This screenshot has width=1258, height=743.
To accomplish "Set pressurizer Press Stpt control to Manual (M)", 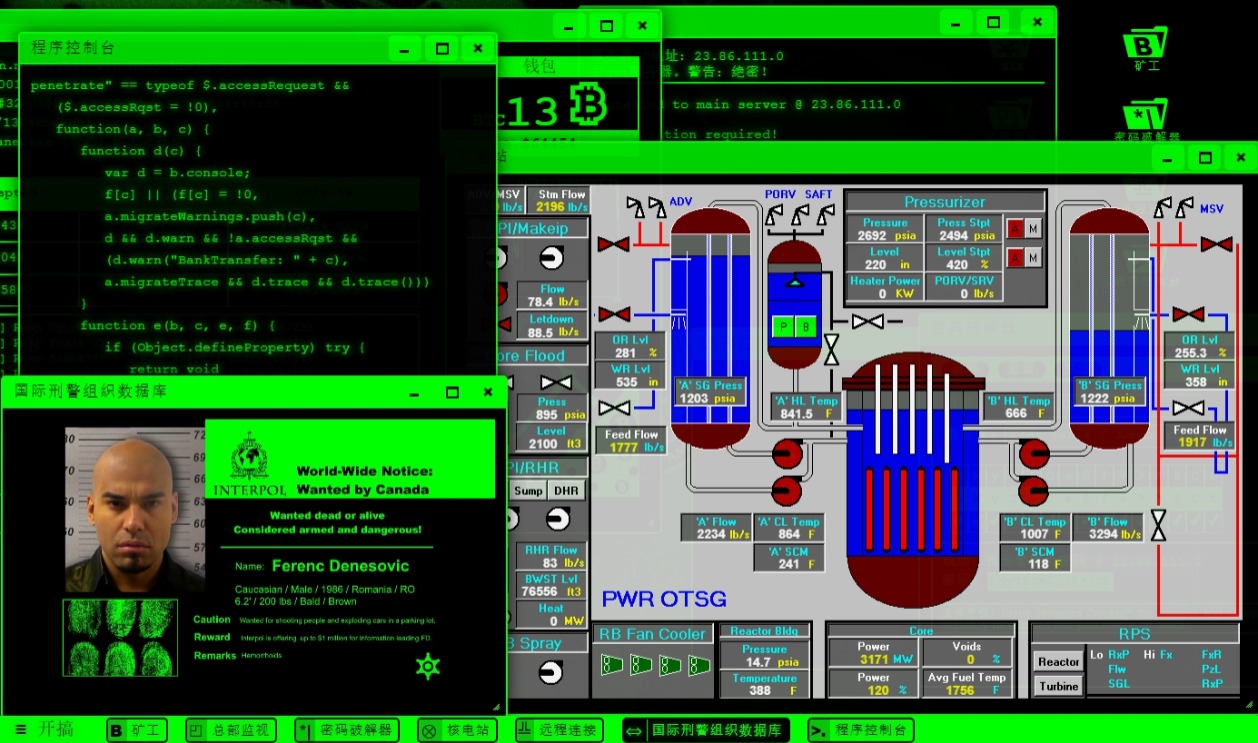I will coord(1033,229).
